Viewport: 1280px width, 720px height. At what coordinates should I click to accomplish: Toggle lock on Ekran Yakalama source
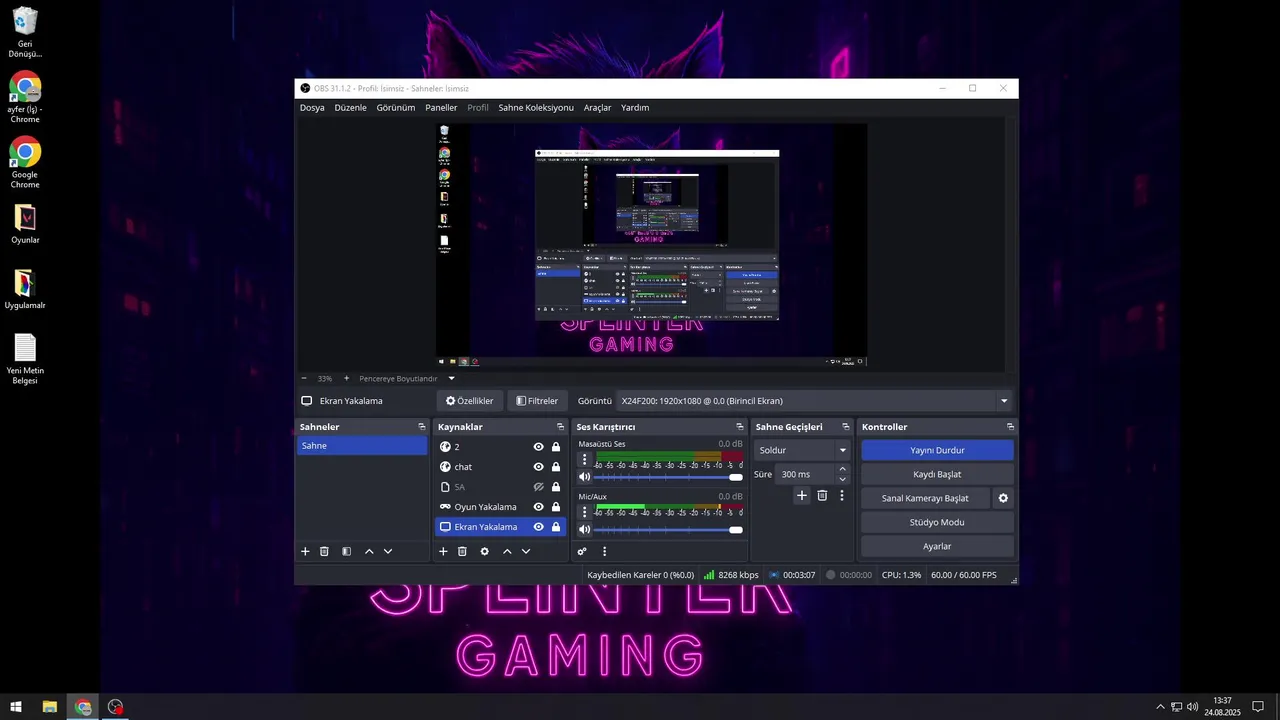pos(556,527)
